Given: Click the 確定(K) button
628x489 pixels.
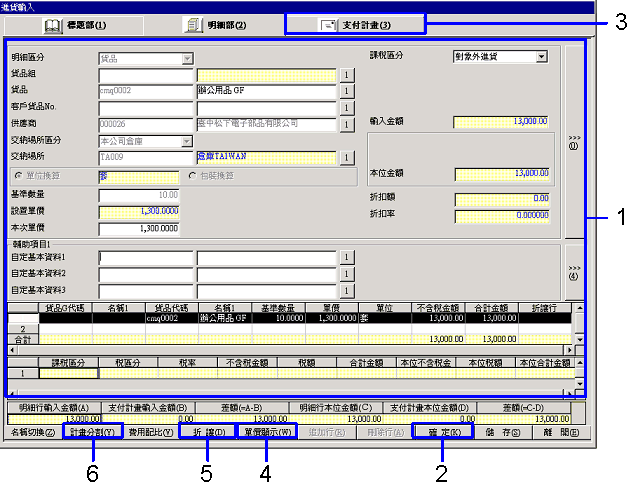Looking at the screenshot, I should point(441,432).
